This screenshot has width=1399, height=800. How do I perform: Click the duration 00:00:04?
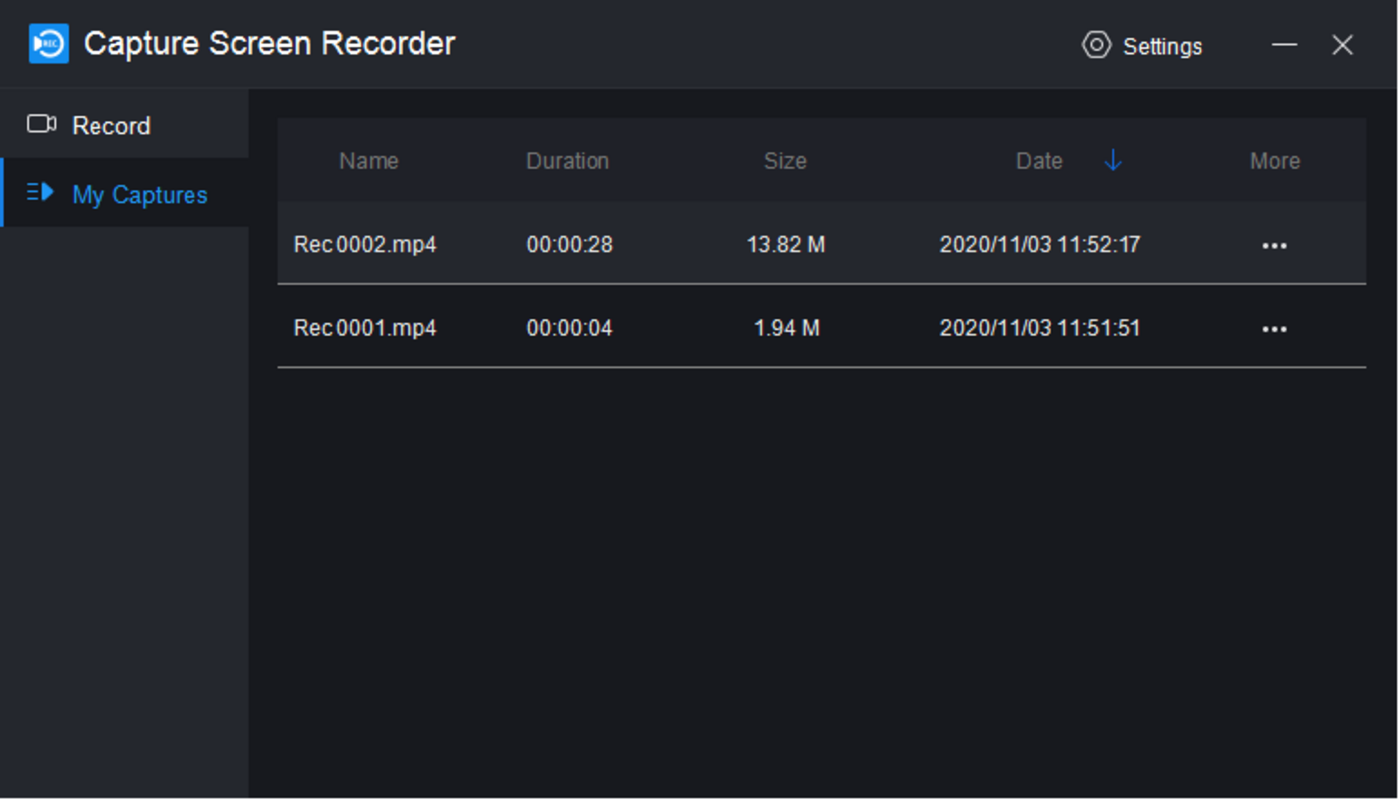pos(569,328)
